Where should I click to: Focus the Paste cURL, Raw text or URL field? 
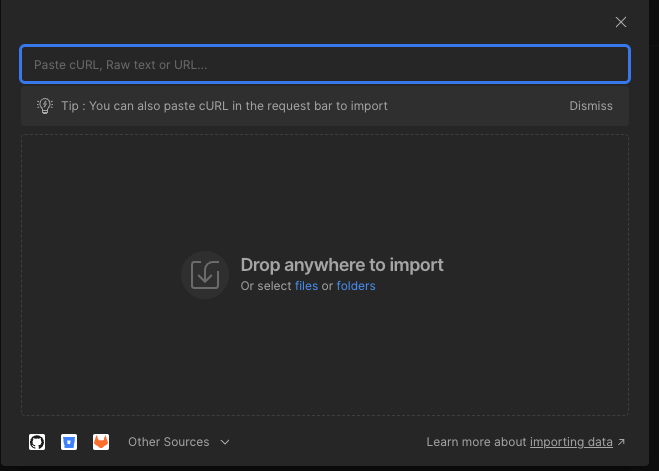[x=324, y=64]
